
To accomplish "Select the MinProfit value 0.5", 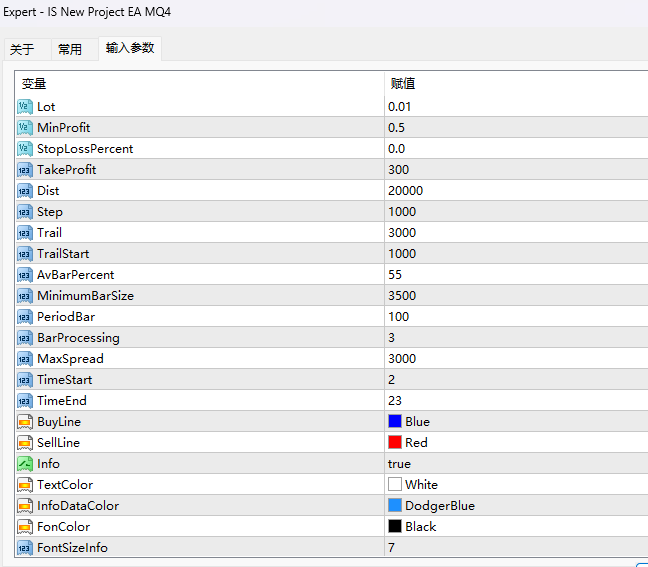I will [x=396, y=128].
